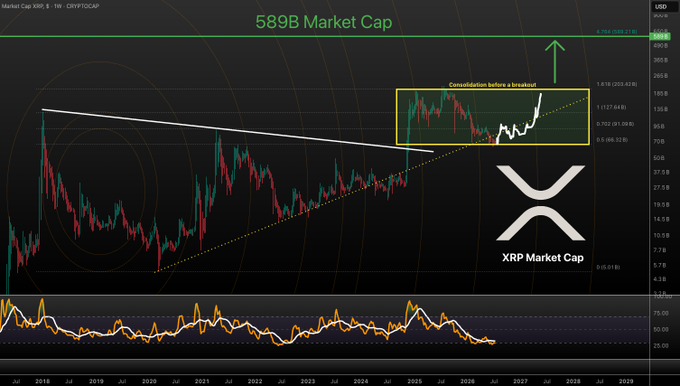Click 2019 on the time axis
680x386 pixels.
[96, 381]
